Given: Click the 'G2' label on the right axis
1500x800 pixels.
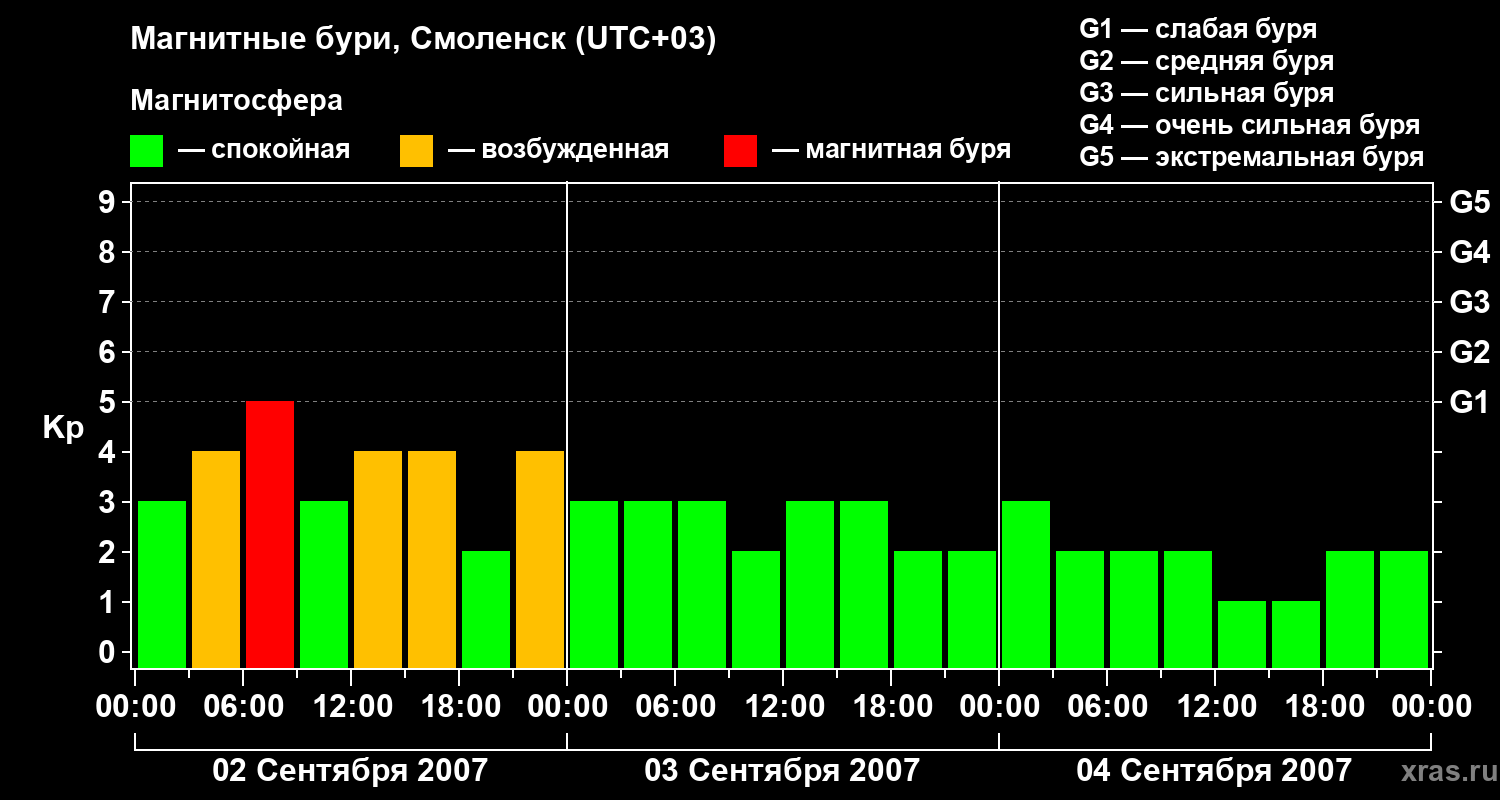Looking at the screenshot, I should 1469,352.
